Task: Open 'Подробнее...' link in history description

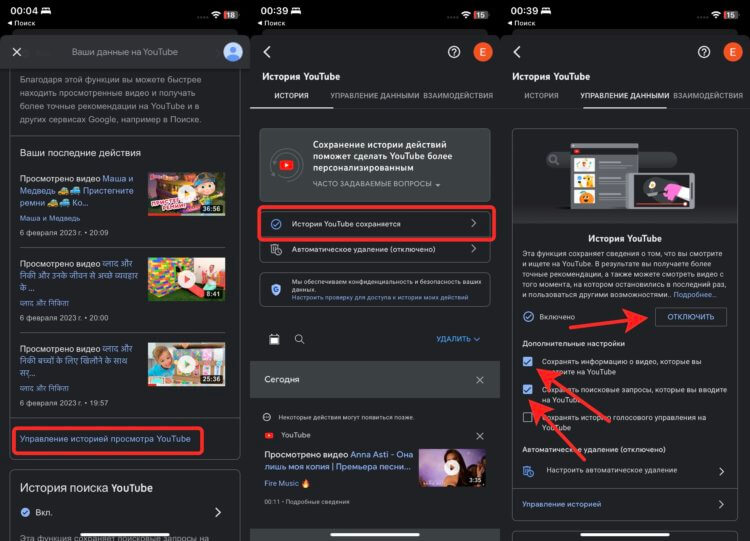Action: [695, 295]
